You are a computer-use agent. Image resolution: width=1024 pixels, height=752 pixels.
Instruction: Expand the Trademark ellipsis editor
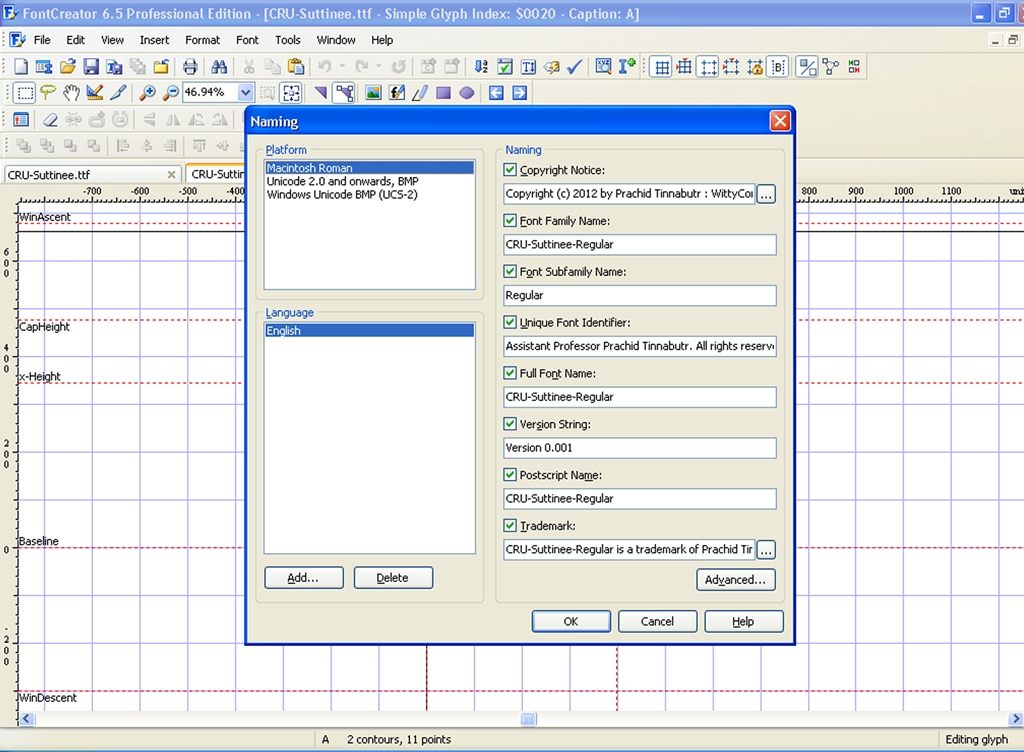tap(766, 549)
